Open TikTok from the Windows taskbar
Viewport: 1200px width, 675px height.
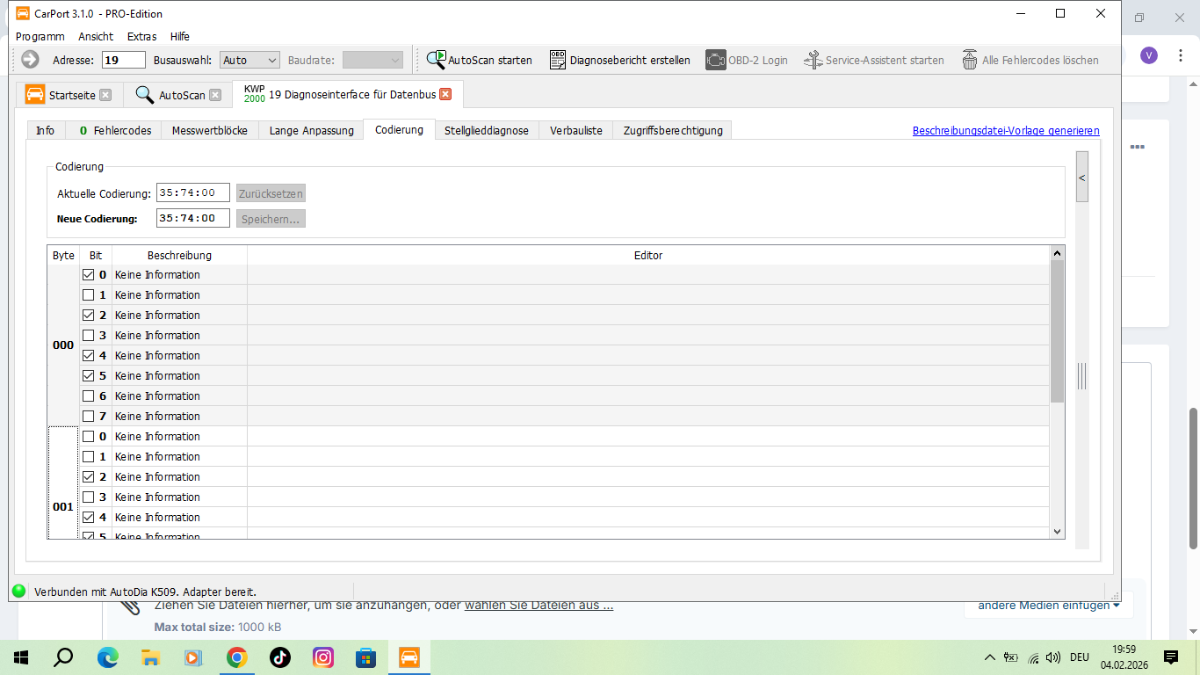(280, 657)
